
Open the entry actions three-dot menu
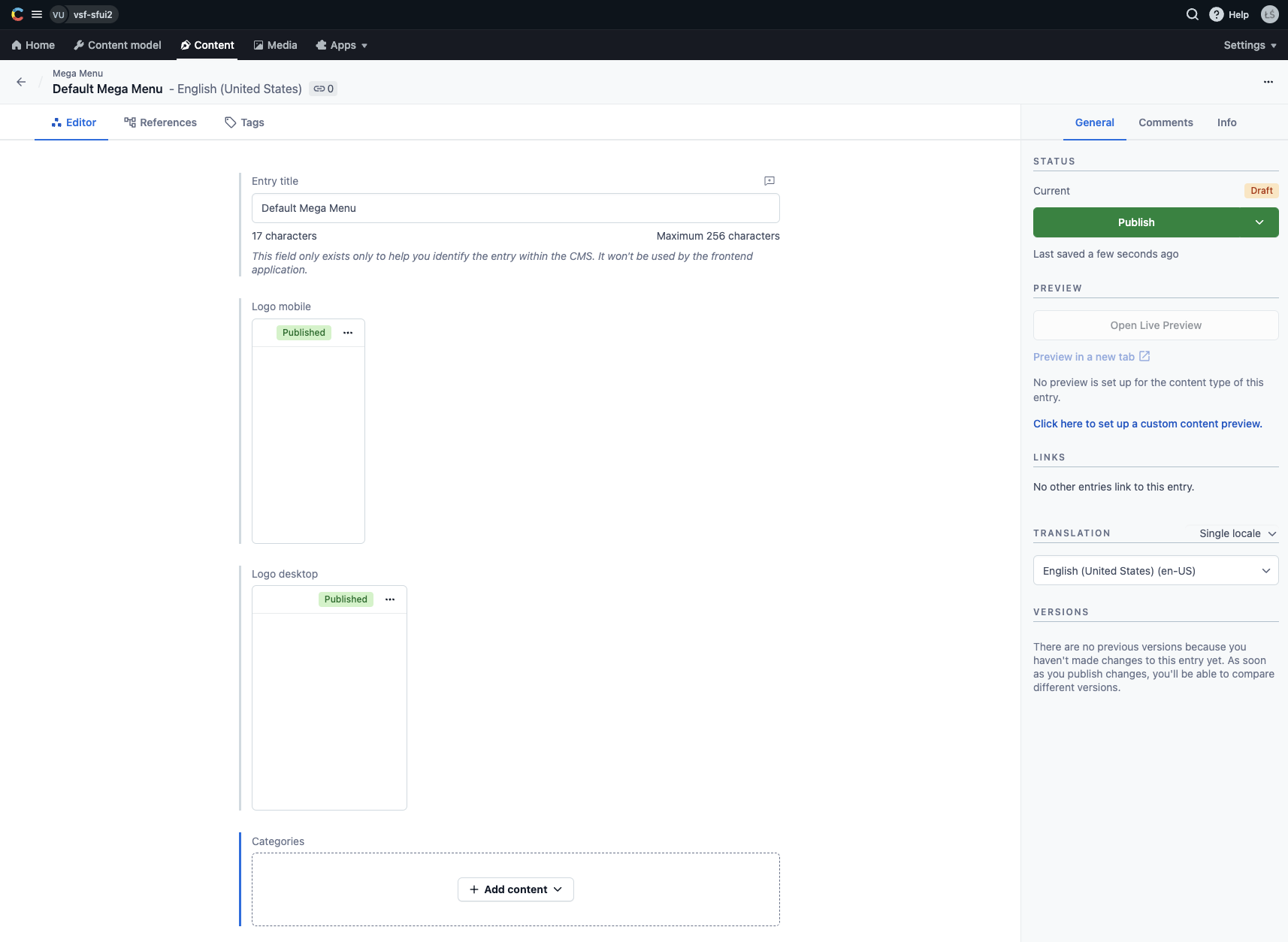tap(1268, 82)
